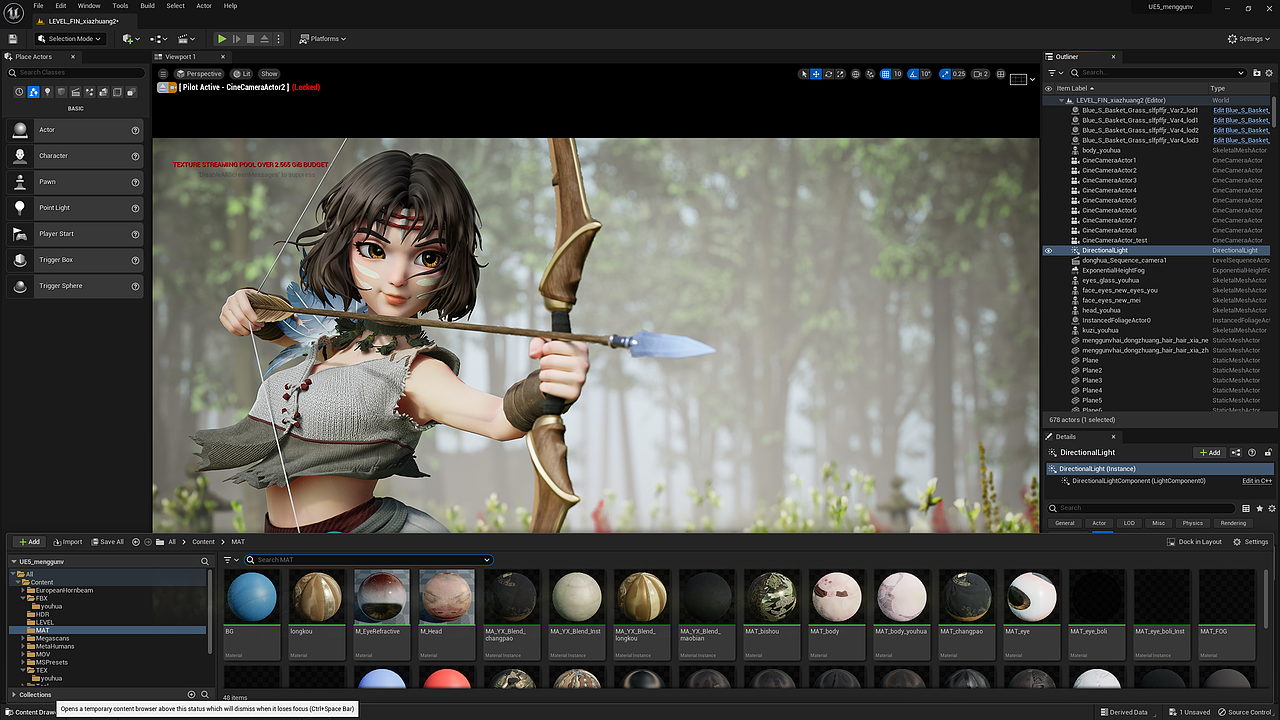Screen dimensions: 1280x720
Task: Open Outliner filter options dropdown
Action: pyautogui.click(x=1054, y=72)
